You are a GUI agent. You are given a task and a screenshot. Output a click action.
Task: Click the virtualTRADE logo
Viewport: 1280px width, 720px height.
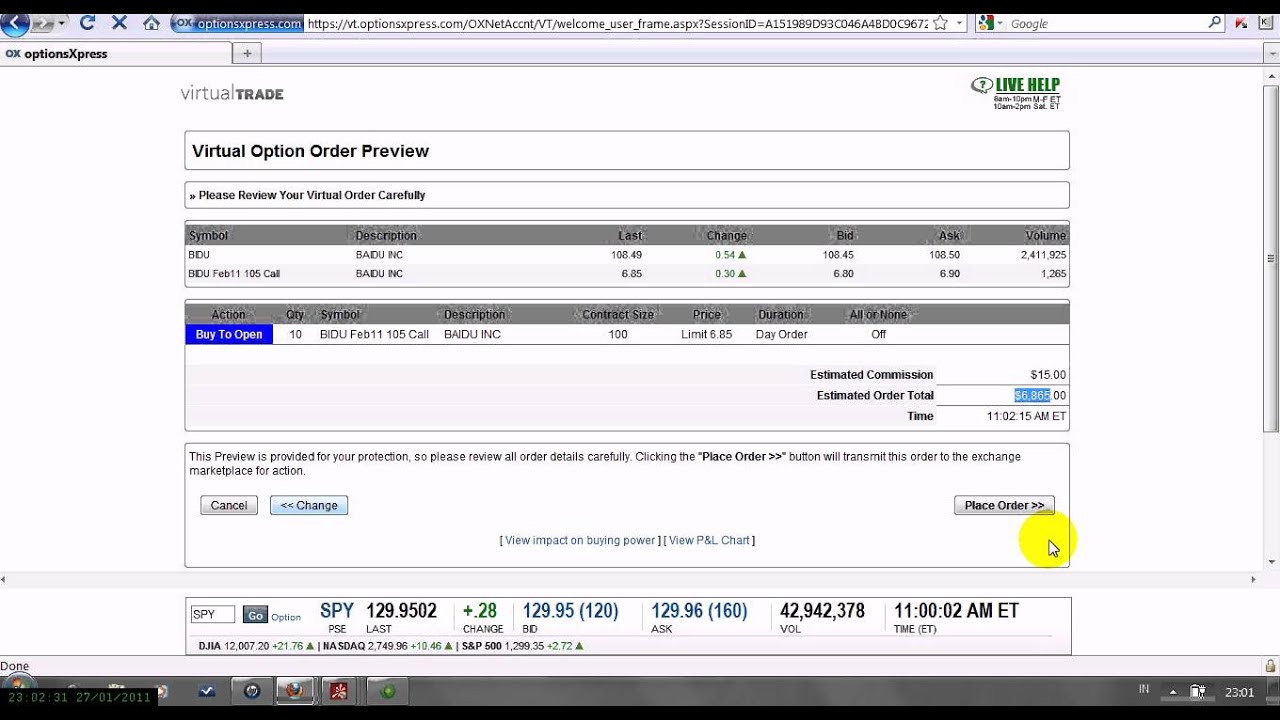[x=232, y=93]
